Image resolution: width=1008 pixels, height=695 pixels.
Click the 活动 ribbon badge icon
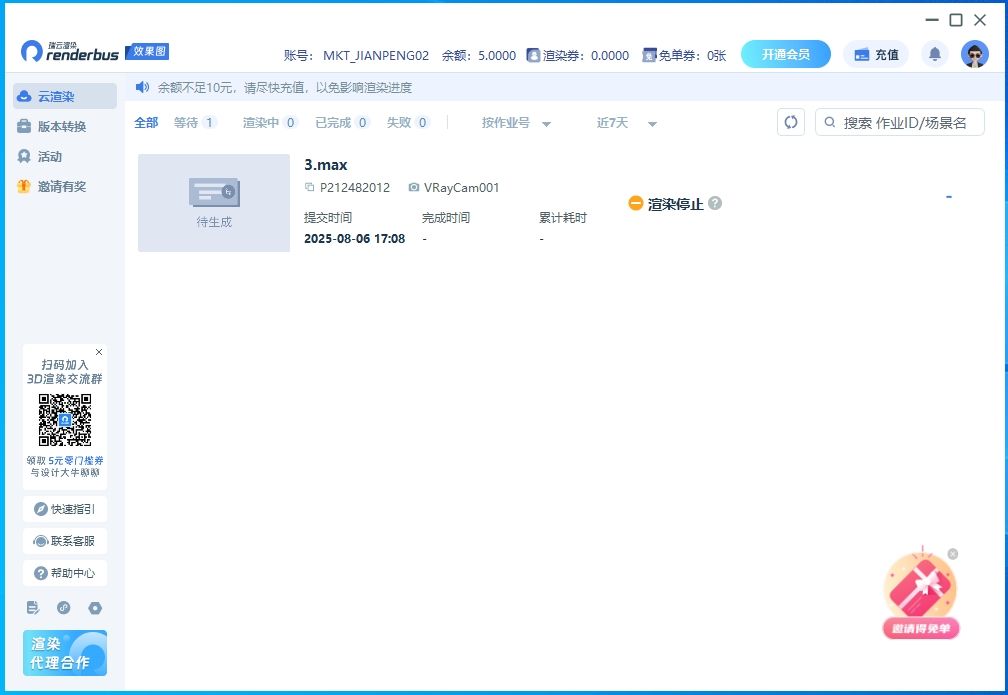(24, 156)
